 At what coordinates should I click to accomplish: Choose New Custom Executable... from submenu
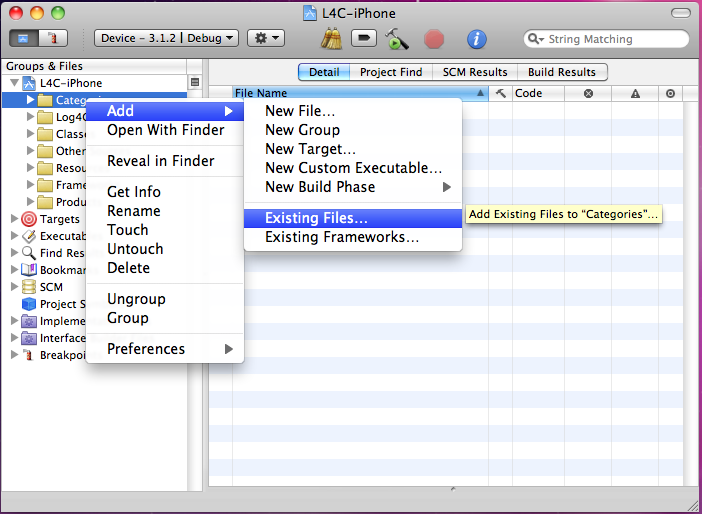[353, 168]
